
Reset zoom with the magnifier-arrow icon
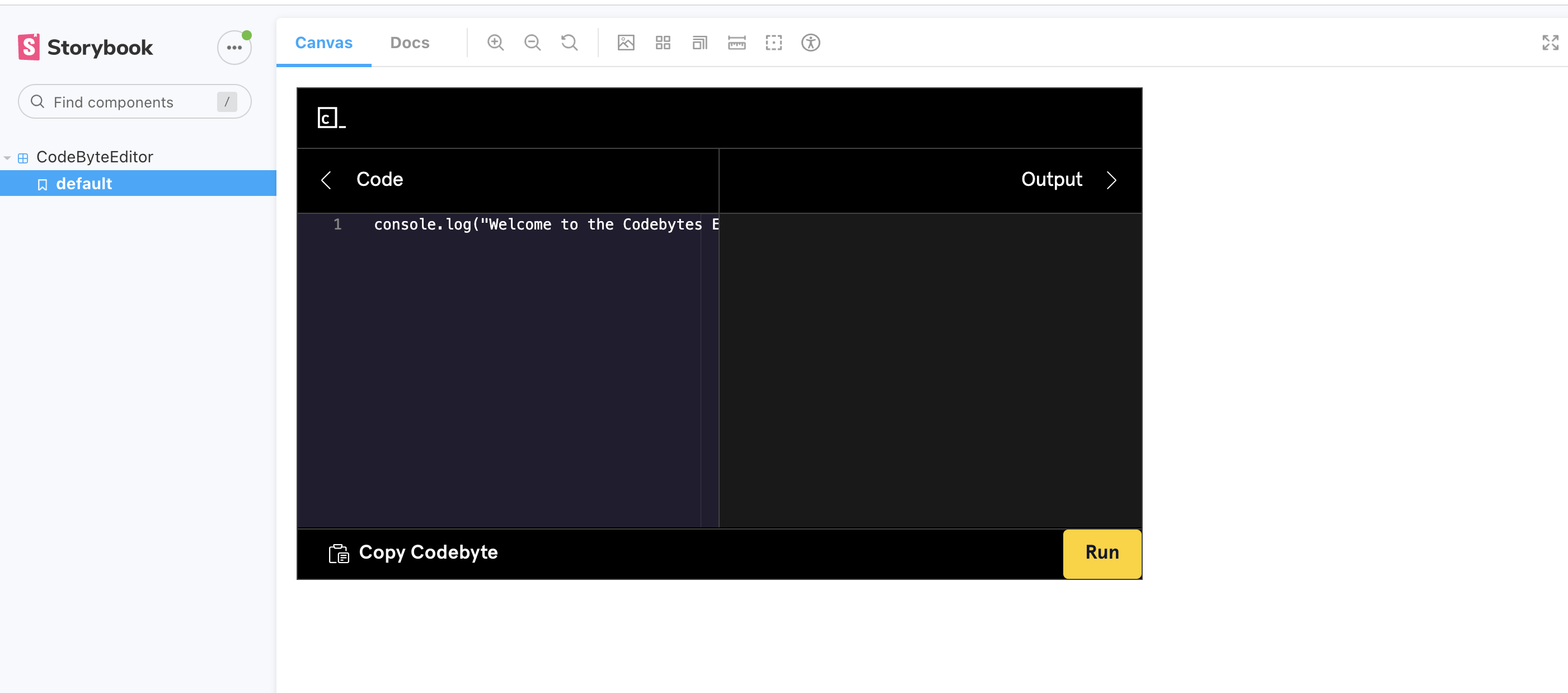(569, 43)
